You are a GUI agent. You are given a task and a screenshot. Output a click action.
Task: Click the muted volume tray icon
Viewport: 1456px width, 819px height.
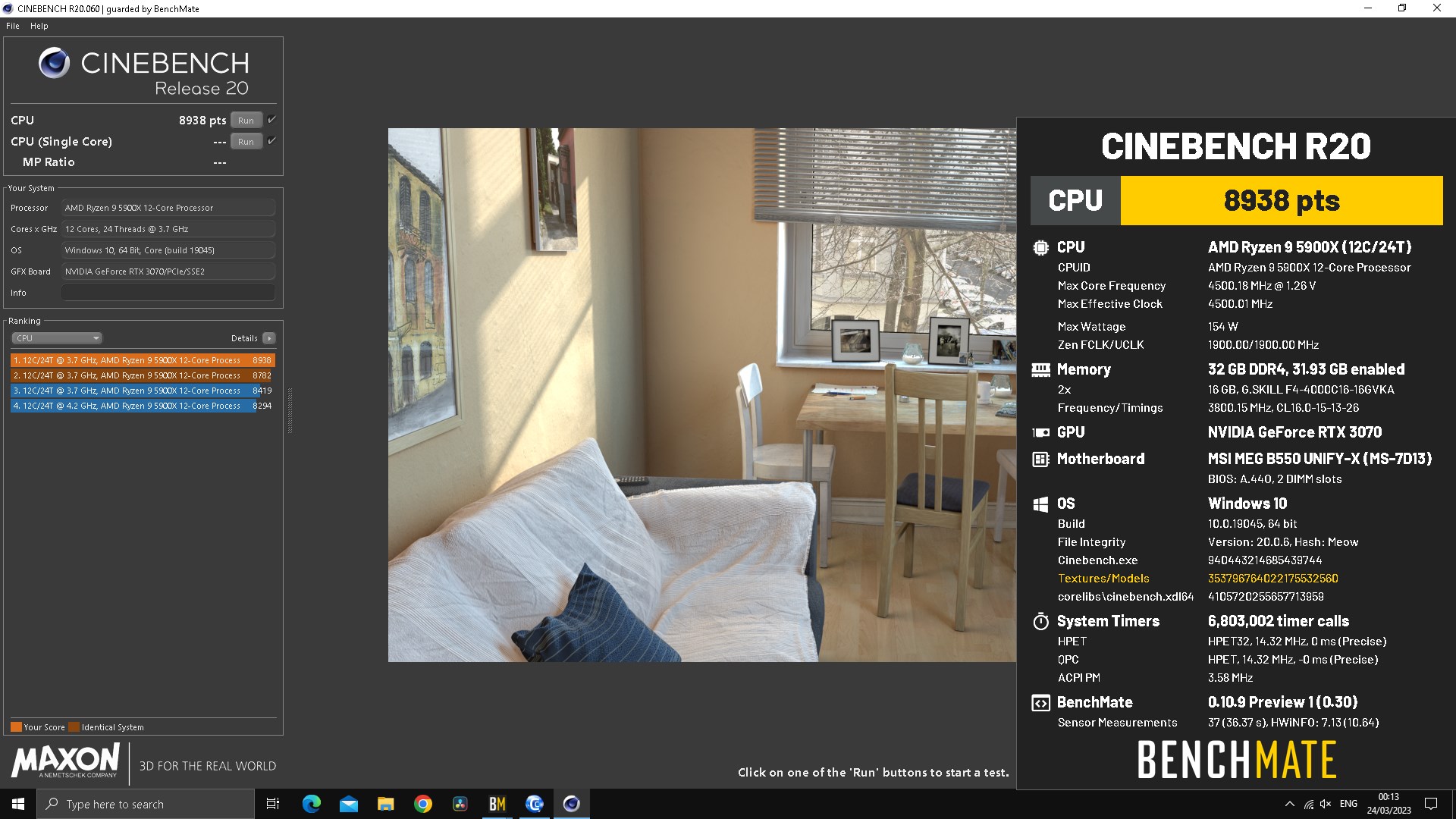coord(1326,804)
